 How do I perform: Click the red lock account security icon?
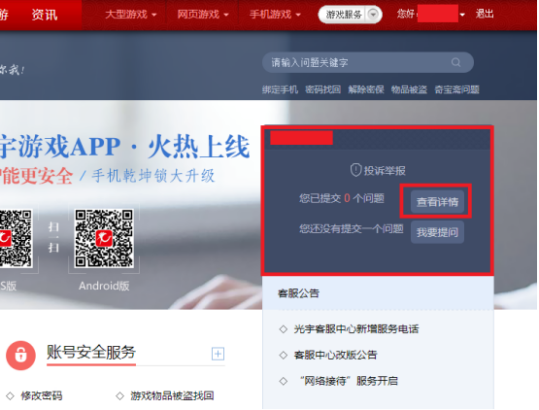pos(21,355)
